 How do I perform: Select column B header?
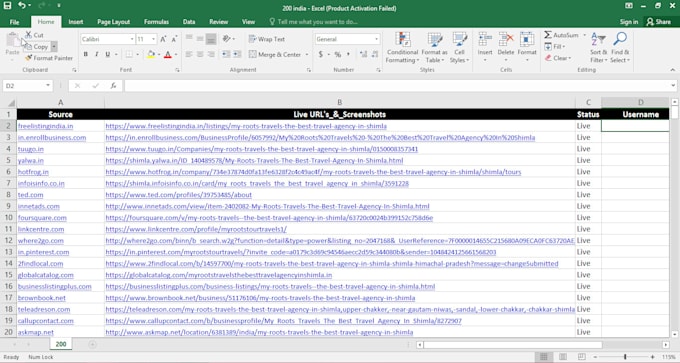click(x=340, y=103)
